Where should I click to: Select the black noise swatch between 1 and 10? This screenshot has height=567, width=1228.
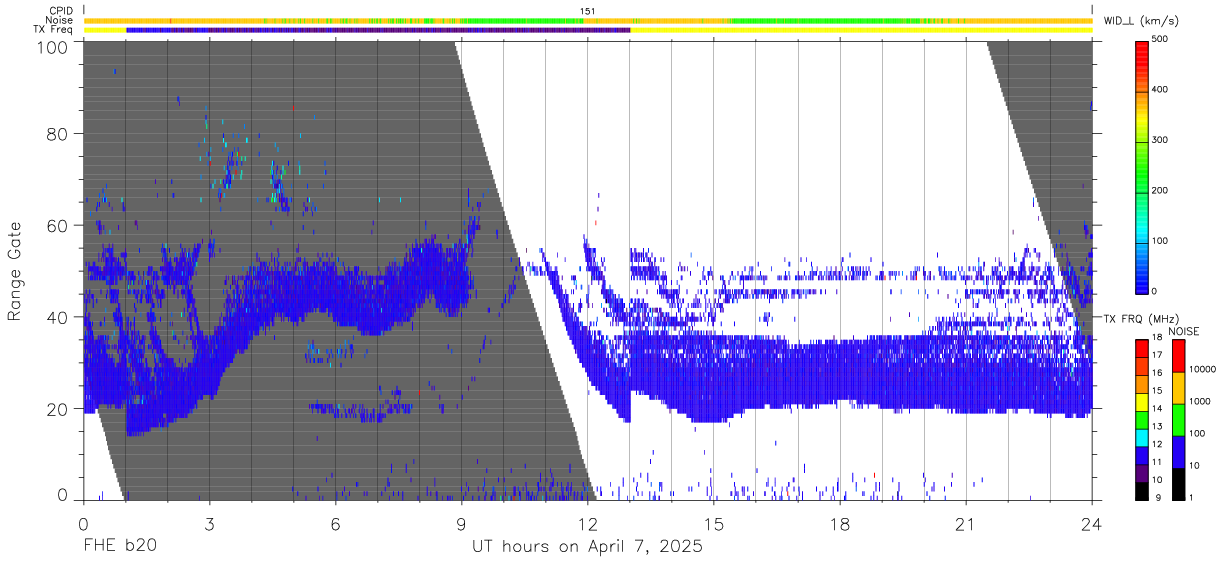point(1178,482)
